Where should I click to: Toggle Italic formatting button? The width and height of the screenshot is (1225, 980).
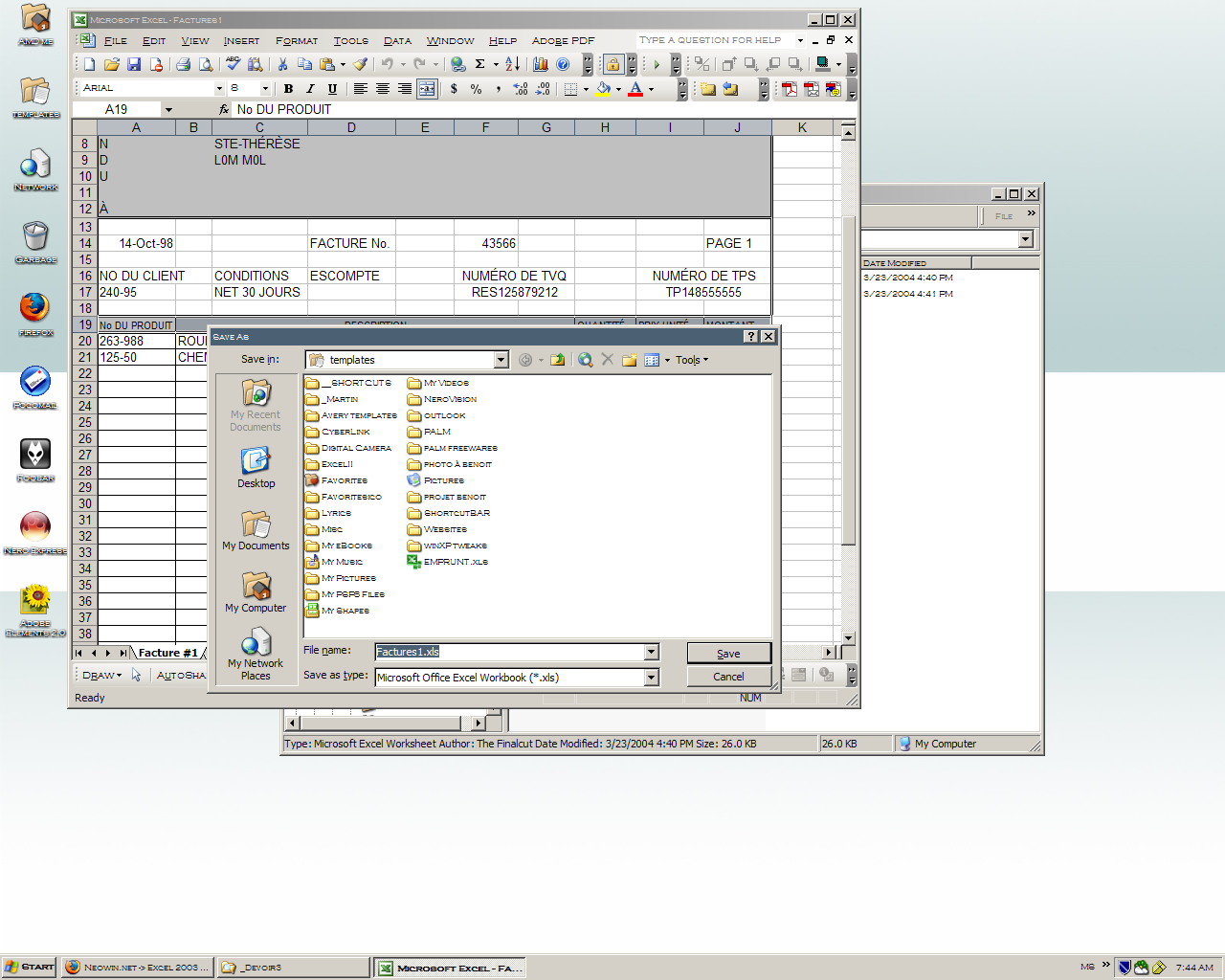[x=310, y=89]
